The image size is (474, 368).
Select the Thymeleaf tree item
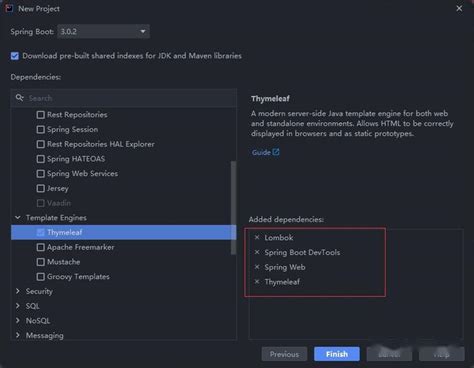(123, 232)
